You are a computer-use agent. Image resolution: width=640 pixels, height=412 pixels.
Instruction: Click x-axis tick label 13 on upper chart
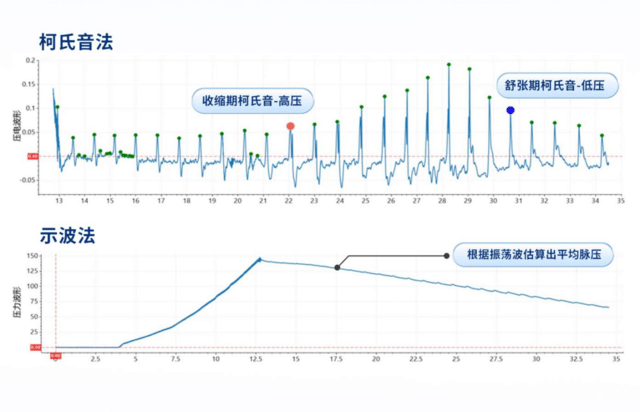coord(59,201)
